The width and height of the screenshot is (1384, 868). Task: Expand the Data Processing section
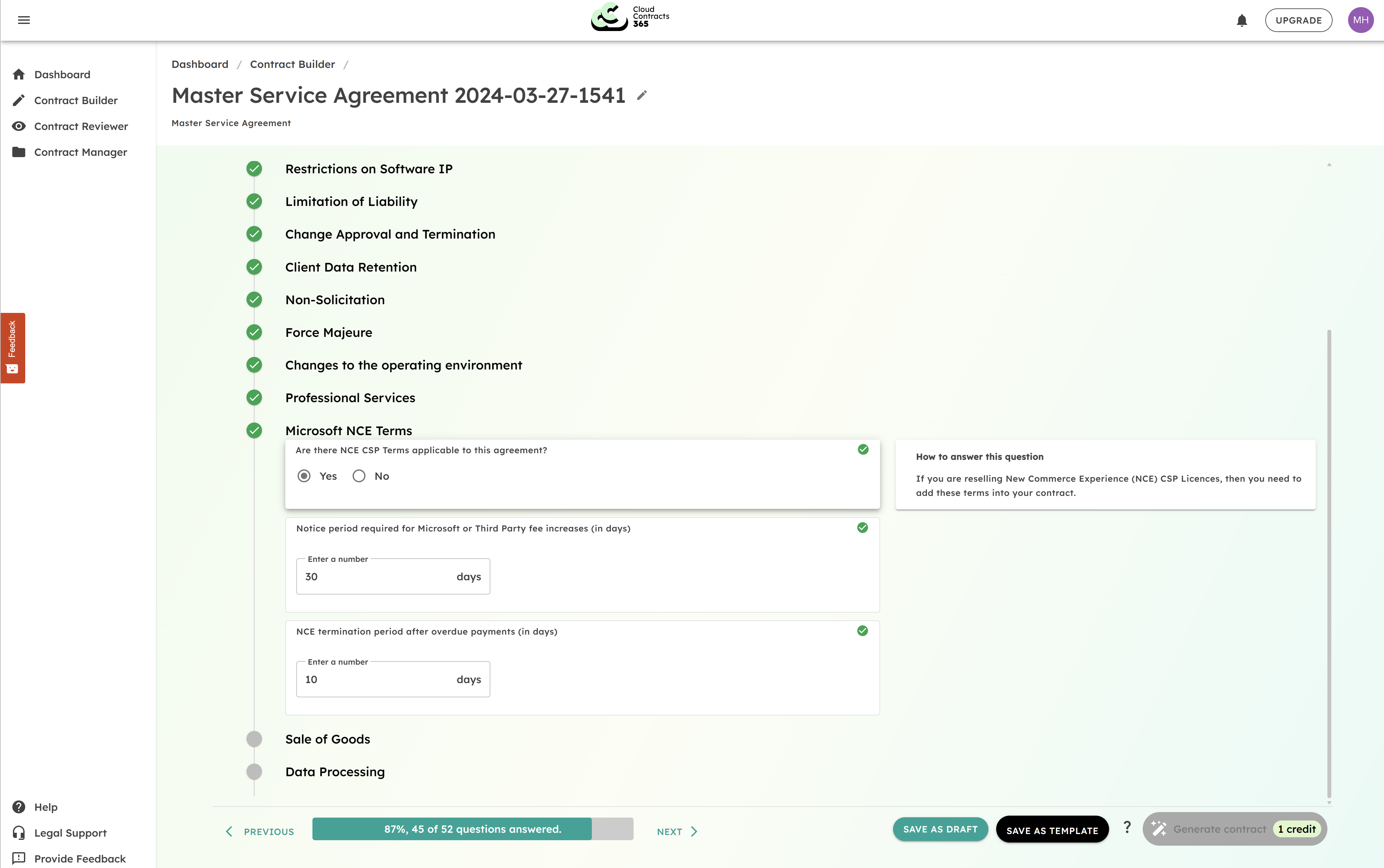(335, 772)
